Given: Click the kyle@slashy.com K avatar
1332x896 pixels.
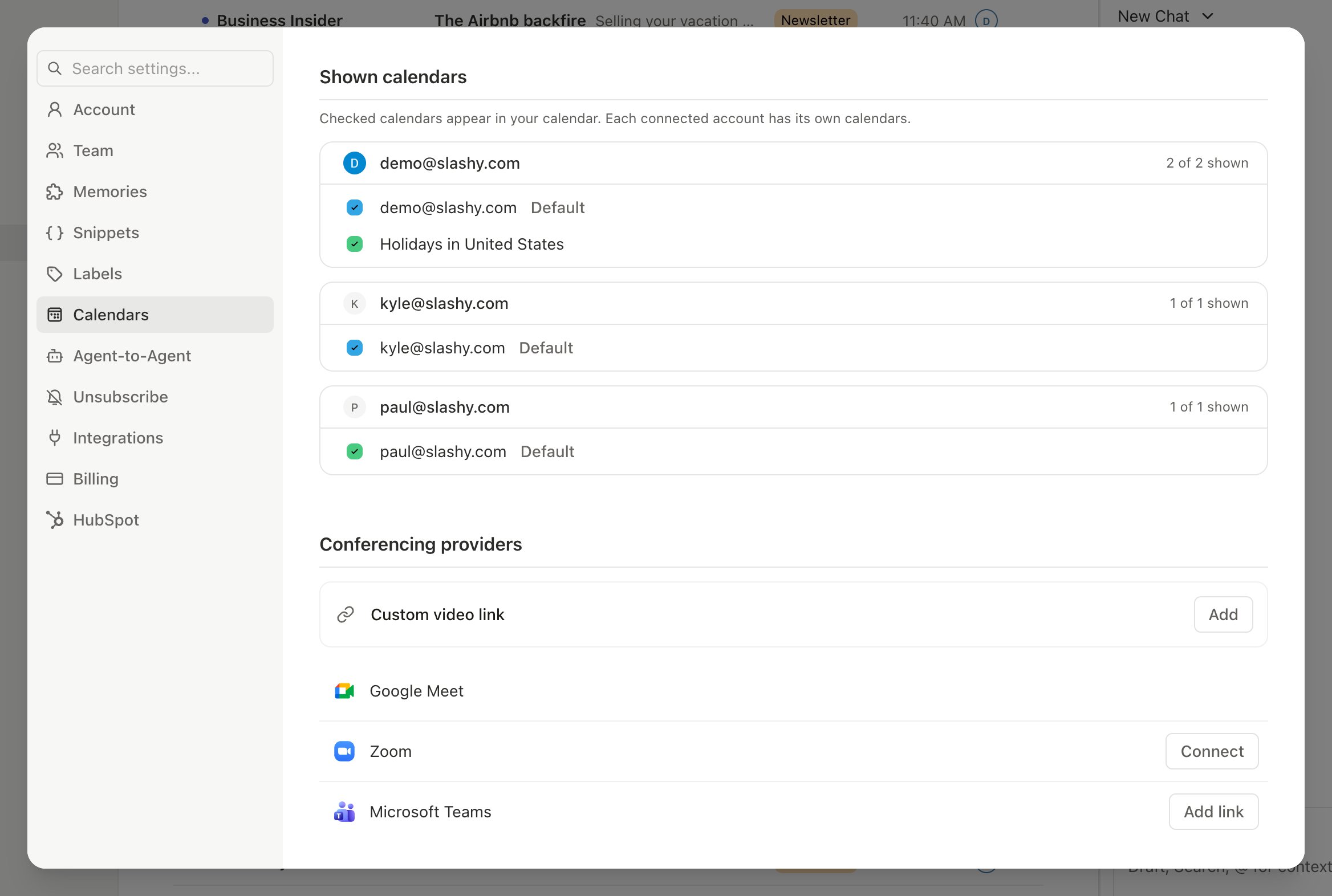Looking at the screenshot, I should 355,303.
